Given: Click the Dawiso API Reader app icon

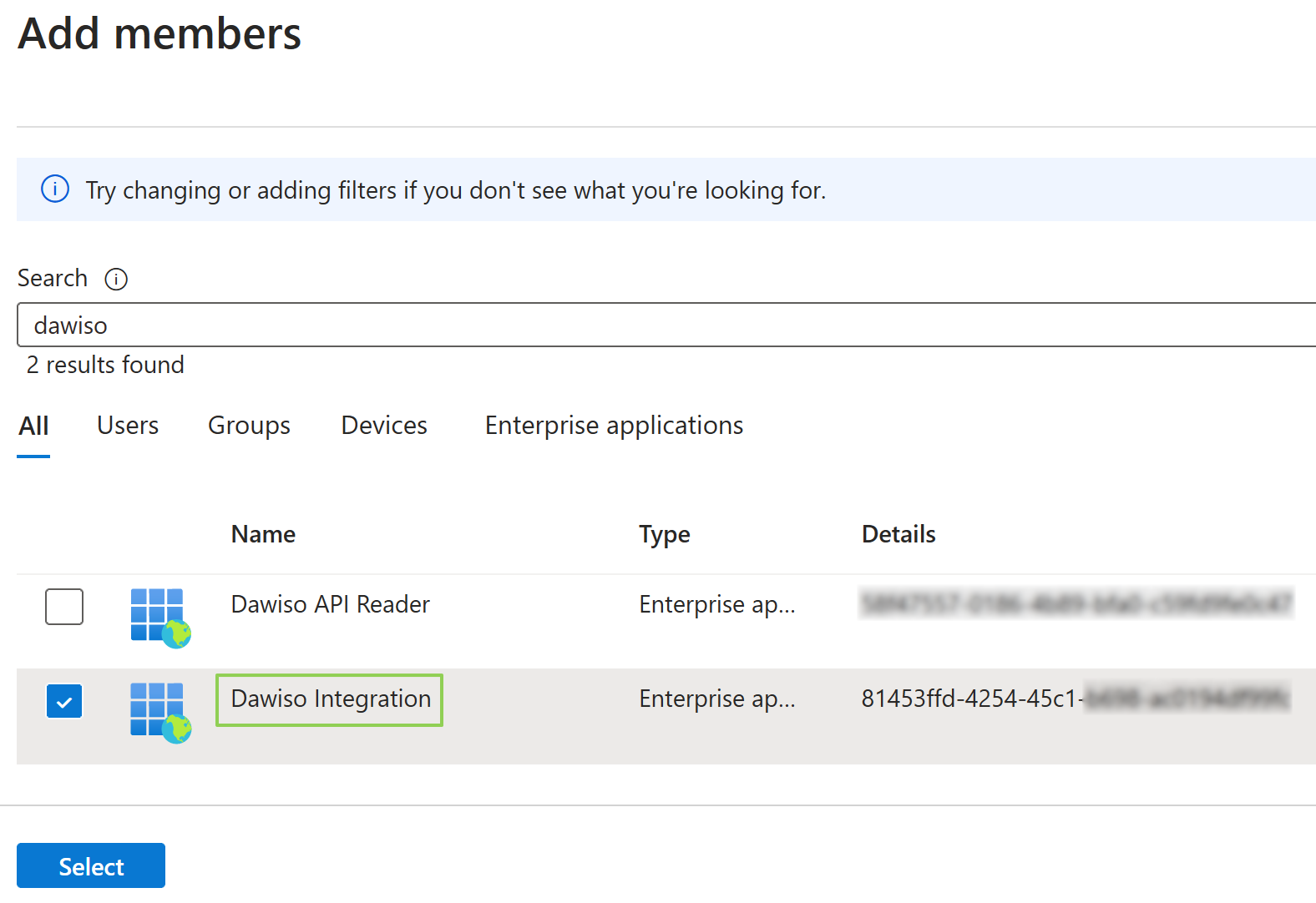Looking at the screenshot, I should click(159, 618).
